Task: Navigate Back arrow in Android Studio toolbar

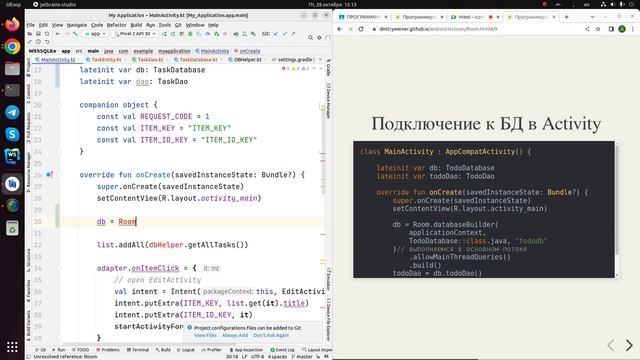Action: (58, 34)
